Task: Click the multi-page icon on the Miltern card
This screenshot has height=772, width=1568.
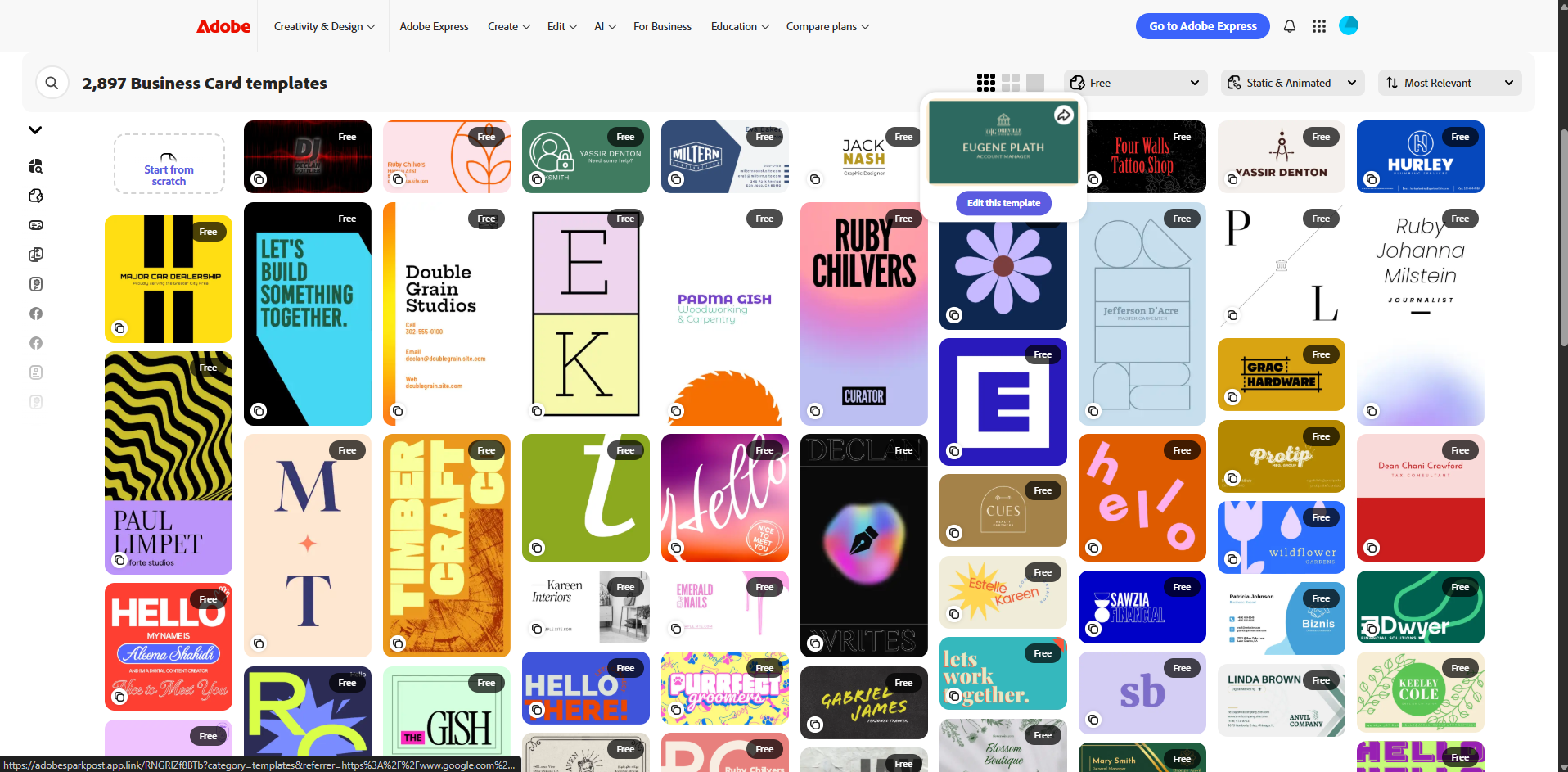Action: [x=676, y=179]
